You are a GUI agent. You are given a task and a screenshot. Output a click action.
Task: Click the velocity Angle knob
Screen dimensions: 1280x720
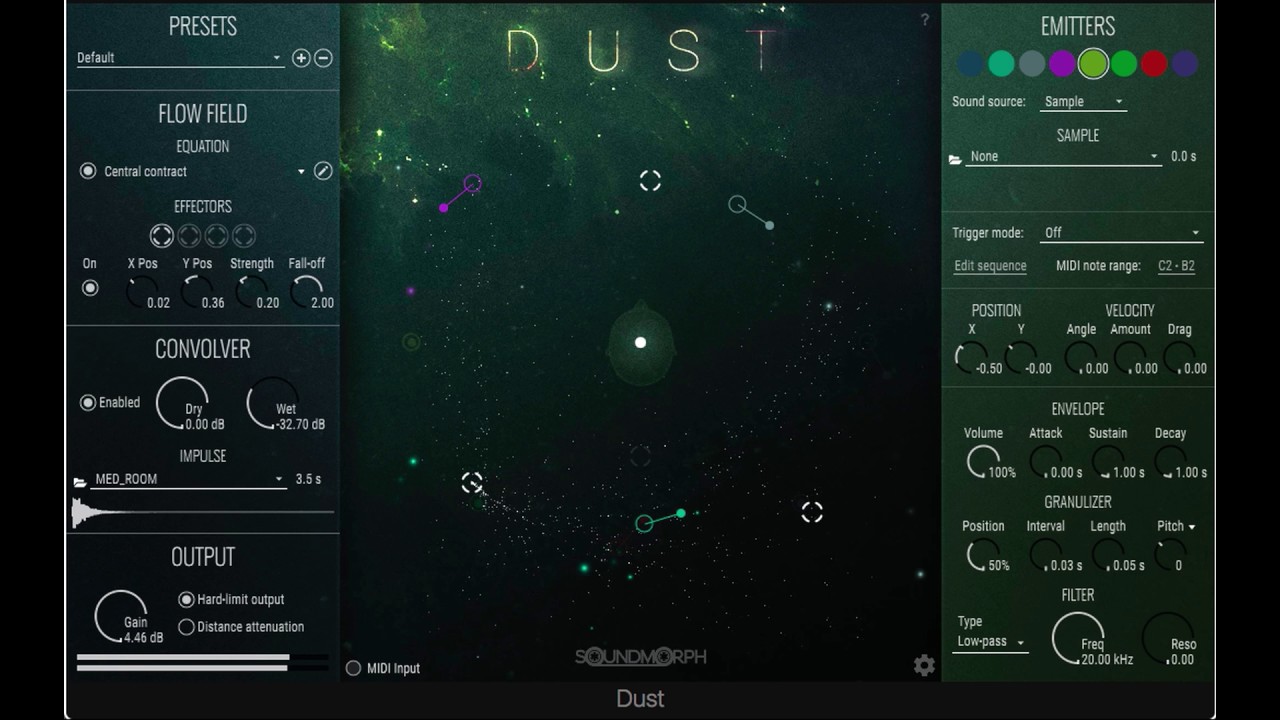(1080, 358)
